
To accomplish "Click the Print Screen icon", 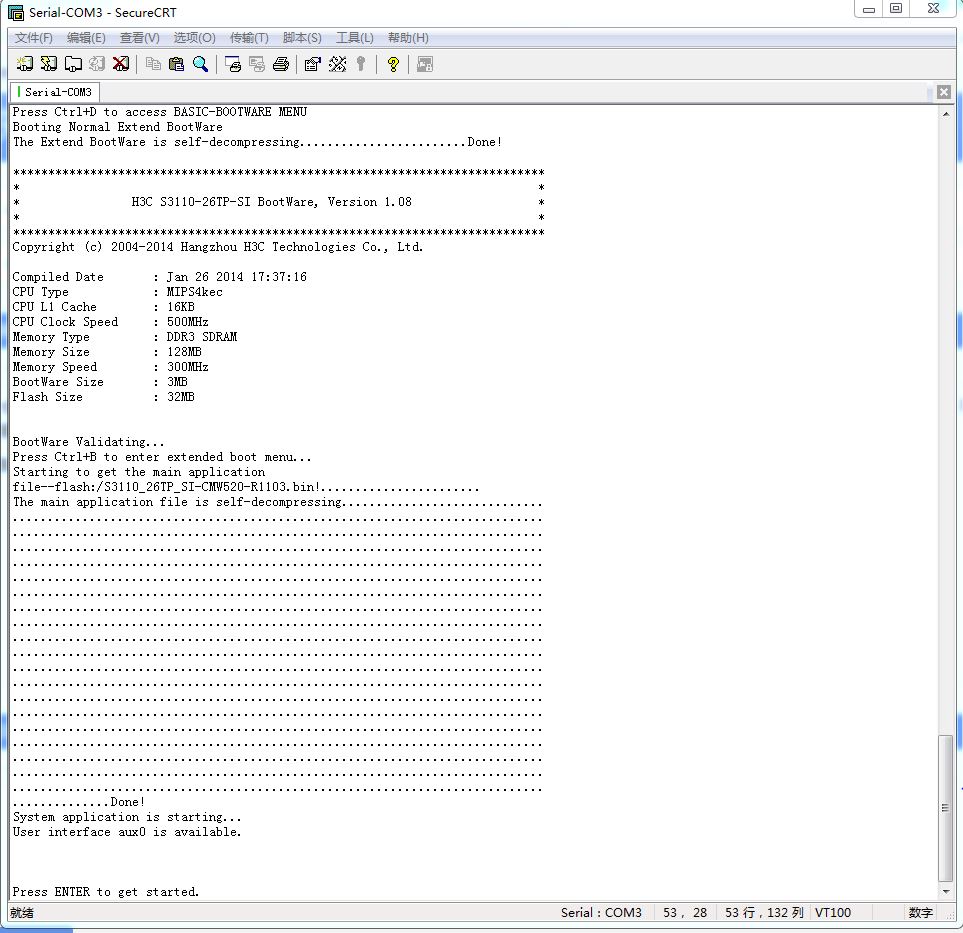I will (233, 64).
